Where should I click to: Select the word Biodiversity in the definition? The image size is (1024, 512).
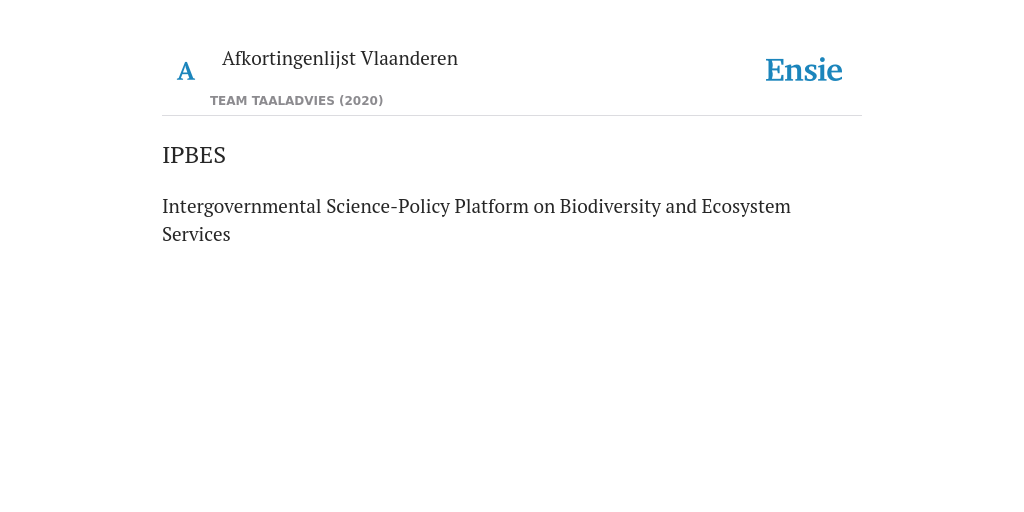point(610,206)
